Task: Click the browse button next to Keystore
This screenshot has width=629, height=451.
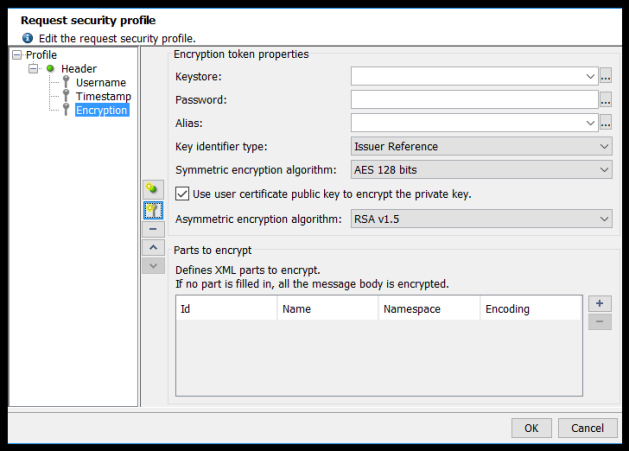Action: pyautogui.click(x=606, y=76)
